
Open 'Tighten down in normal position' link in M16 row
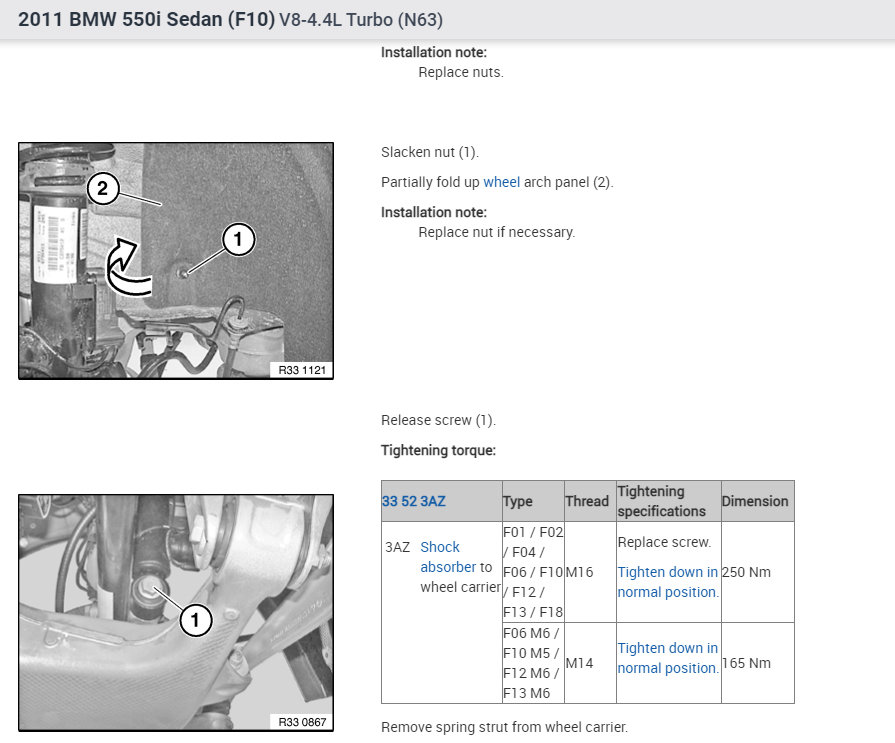pyautogui.click(x=668, y=582)
